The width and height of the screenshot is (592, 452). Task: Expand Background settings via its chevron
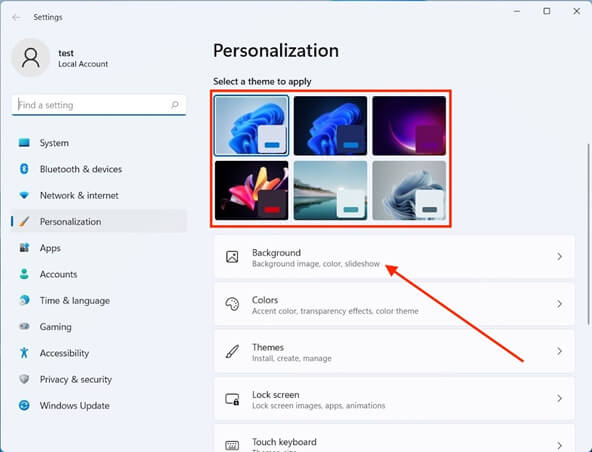559,257
